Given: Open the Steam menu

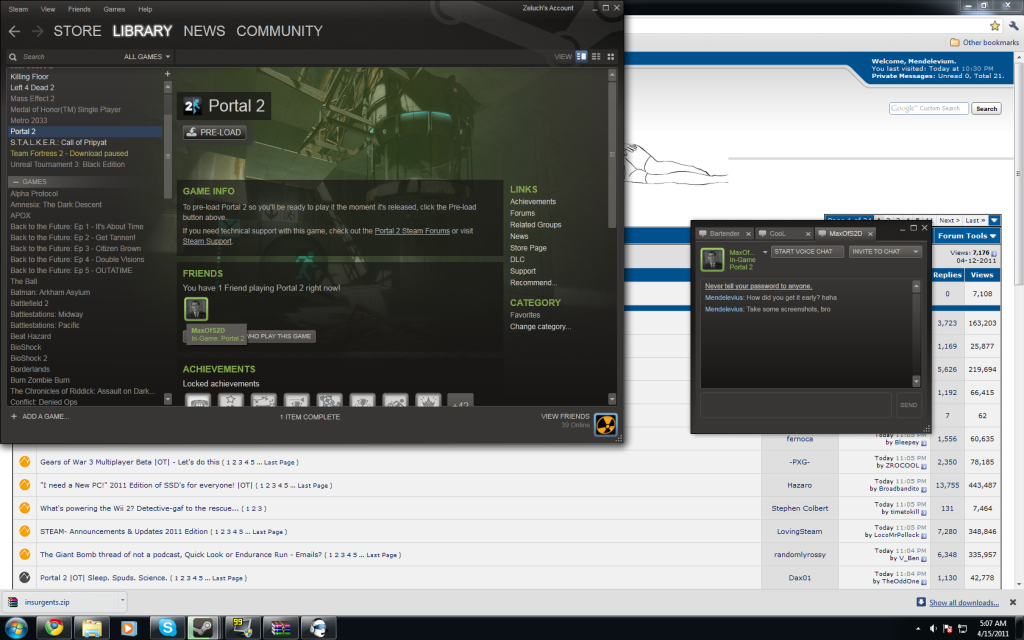Looking at the screenshot, I should (18, 9).
